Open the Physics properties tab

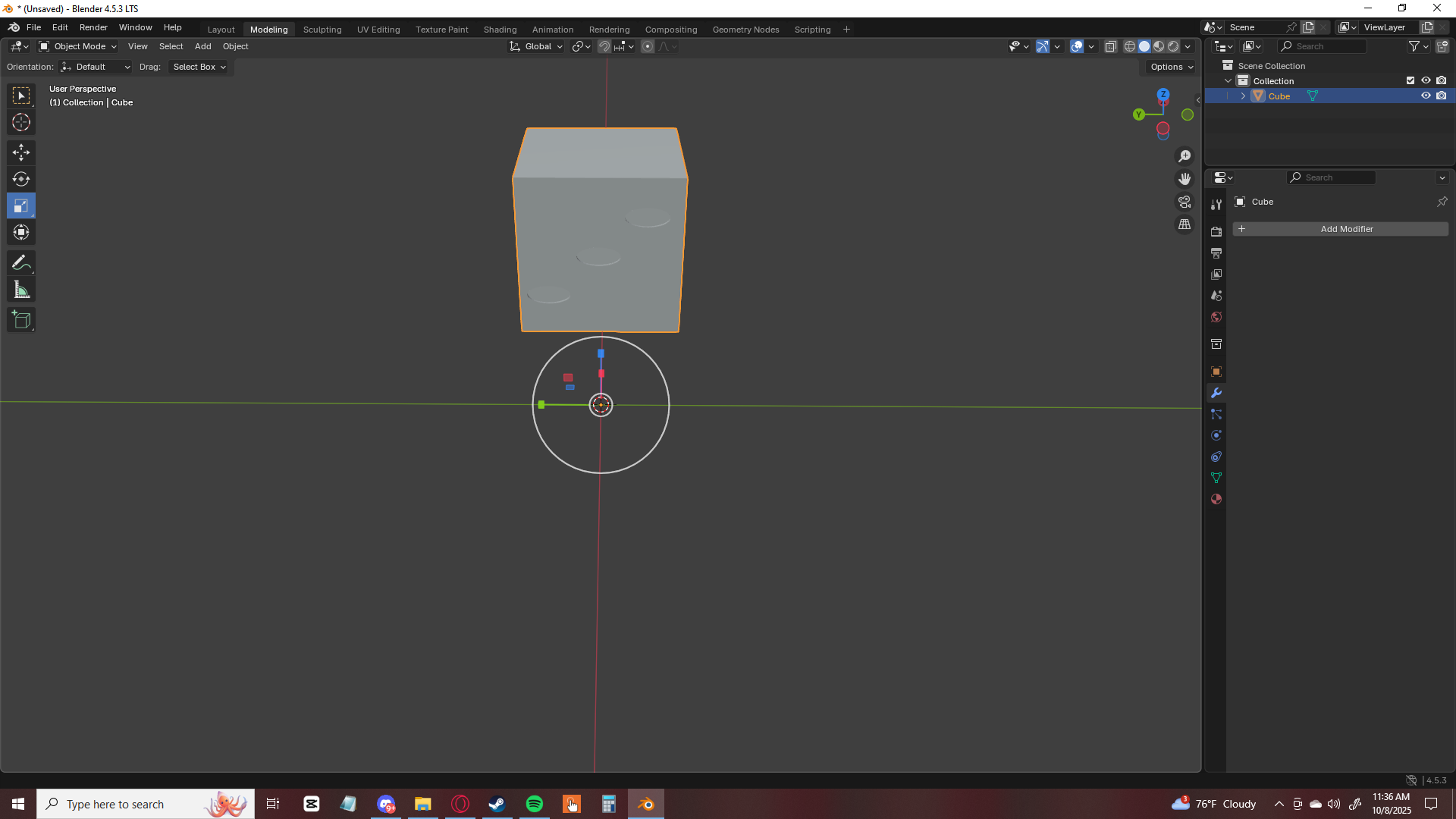pyautogui.click(x=1216, y=435)
